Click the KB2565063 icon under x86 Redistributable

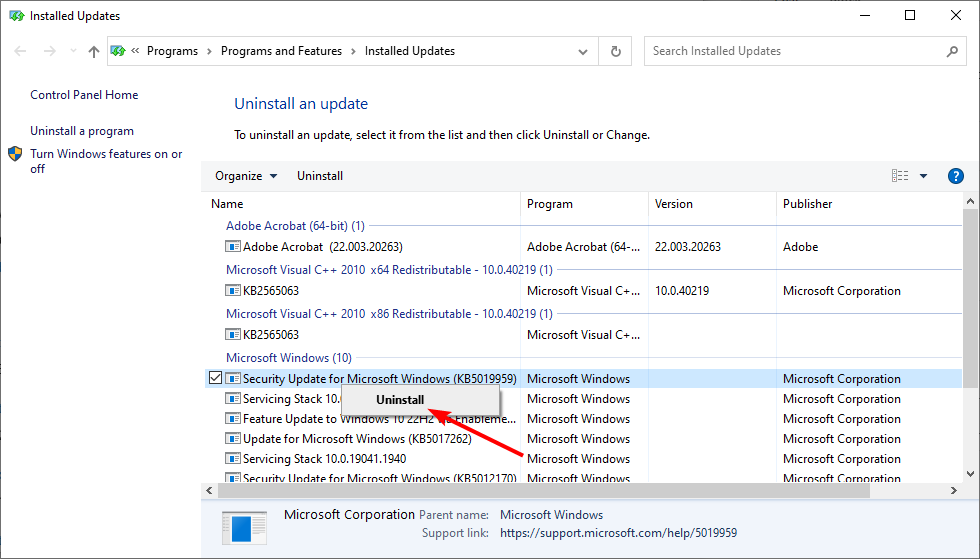click(x=232, y=334)
